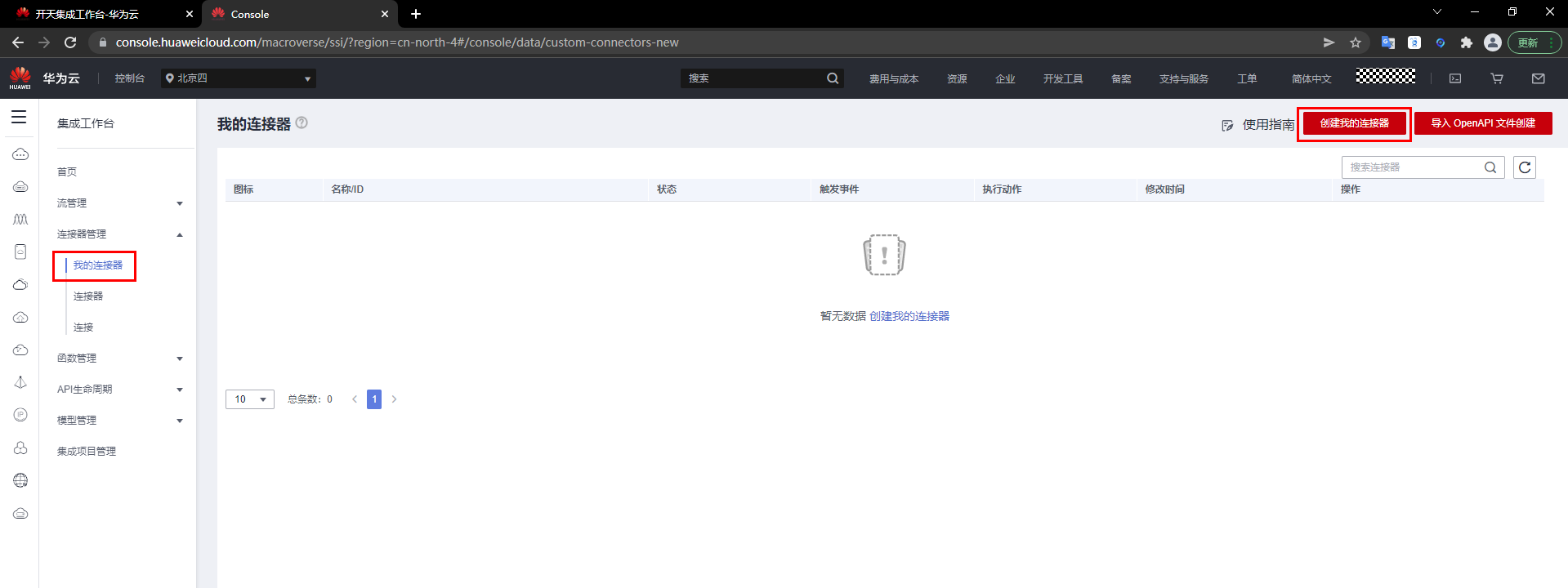
Task: Click the Google Translate extension icon
Action: (x=1387, y=42)
